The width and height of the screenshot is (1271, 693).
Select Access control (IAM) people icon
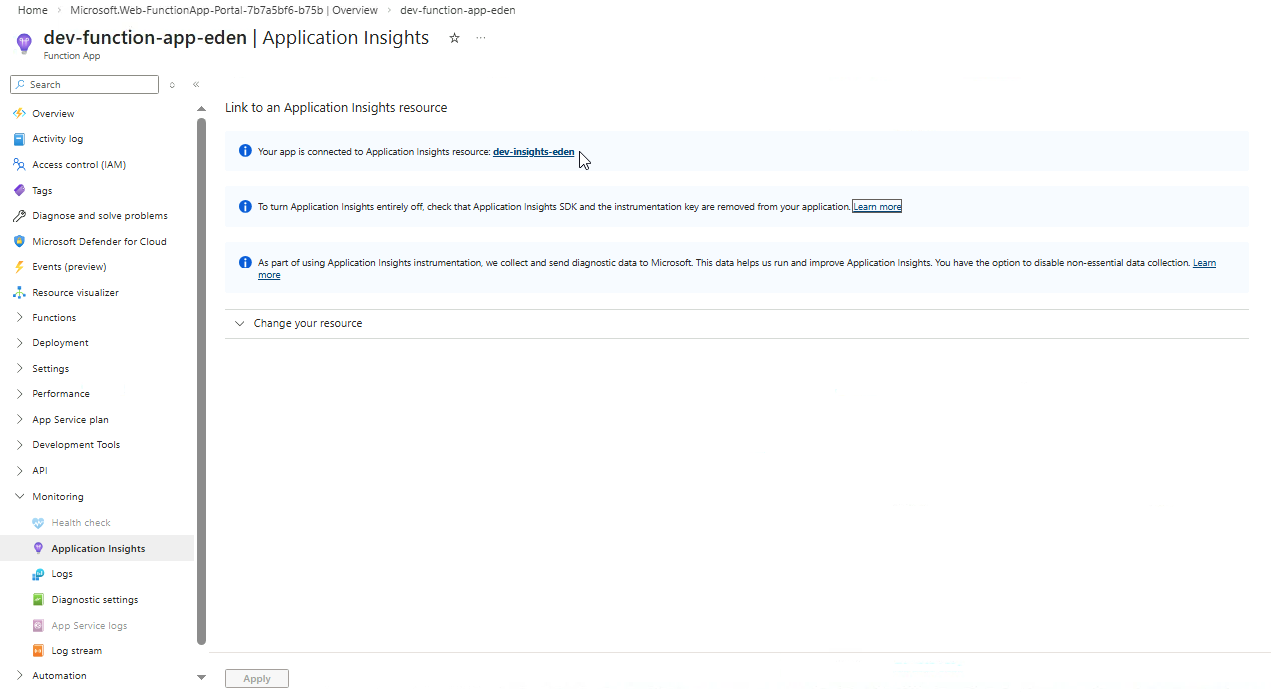coord(19,164)
